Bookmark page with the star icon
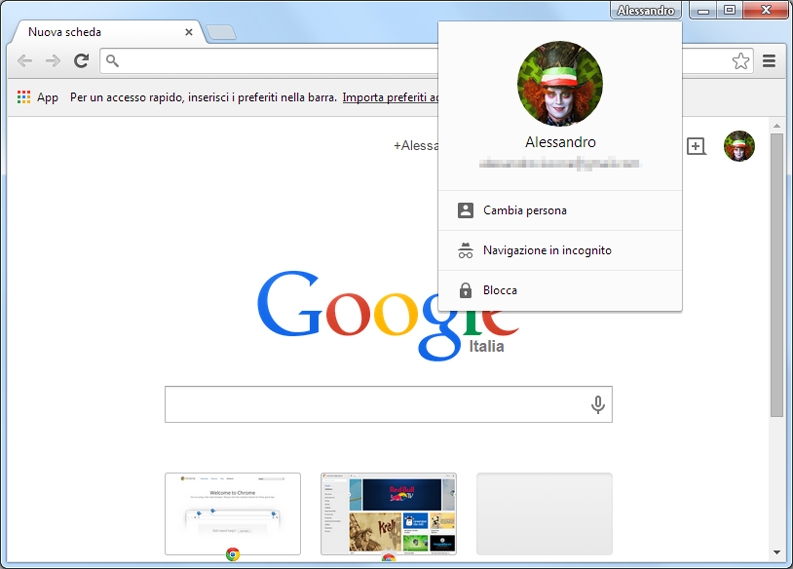This screenshot has height=569, width=793. [x=740, y=61]
